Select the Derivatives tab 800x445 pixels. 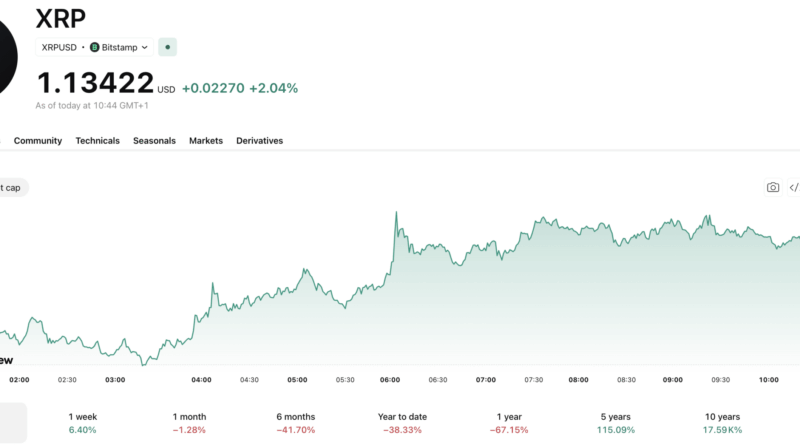click(259, 141)
